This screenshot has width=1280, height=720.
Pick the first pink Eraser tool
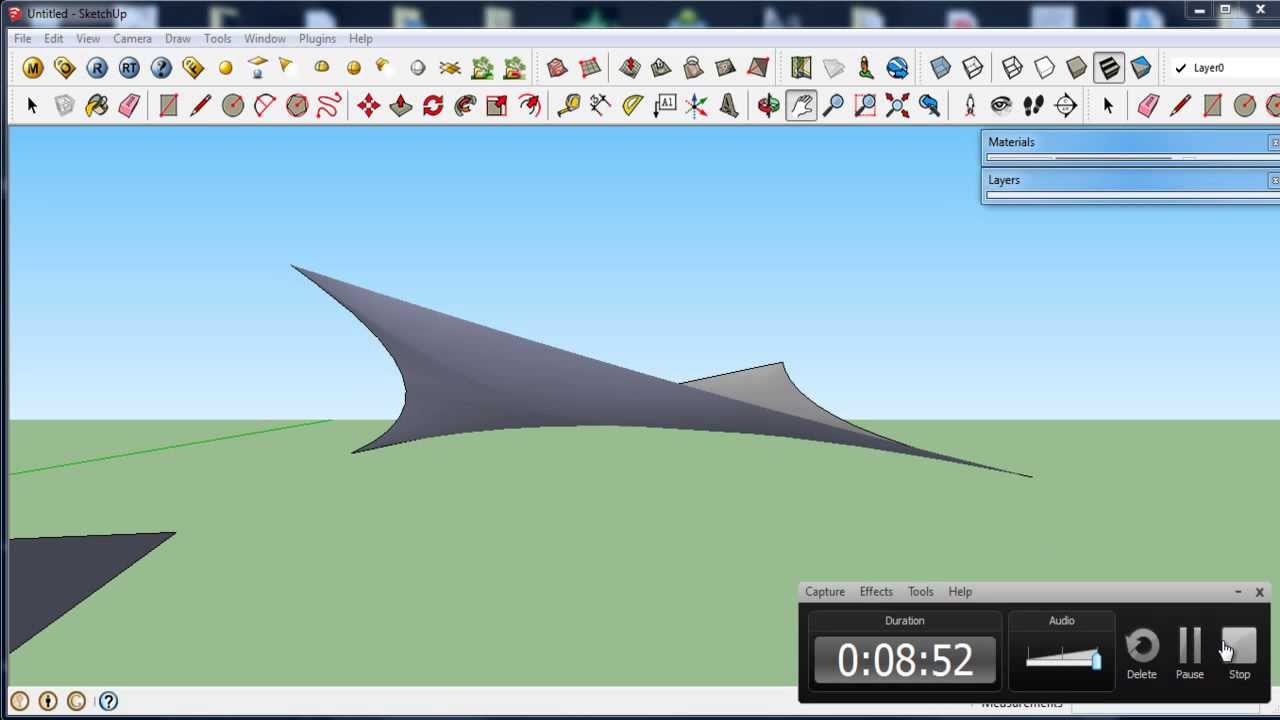[x=129, y=105]
